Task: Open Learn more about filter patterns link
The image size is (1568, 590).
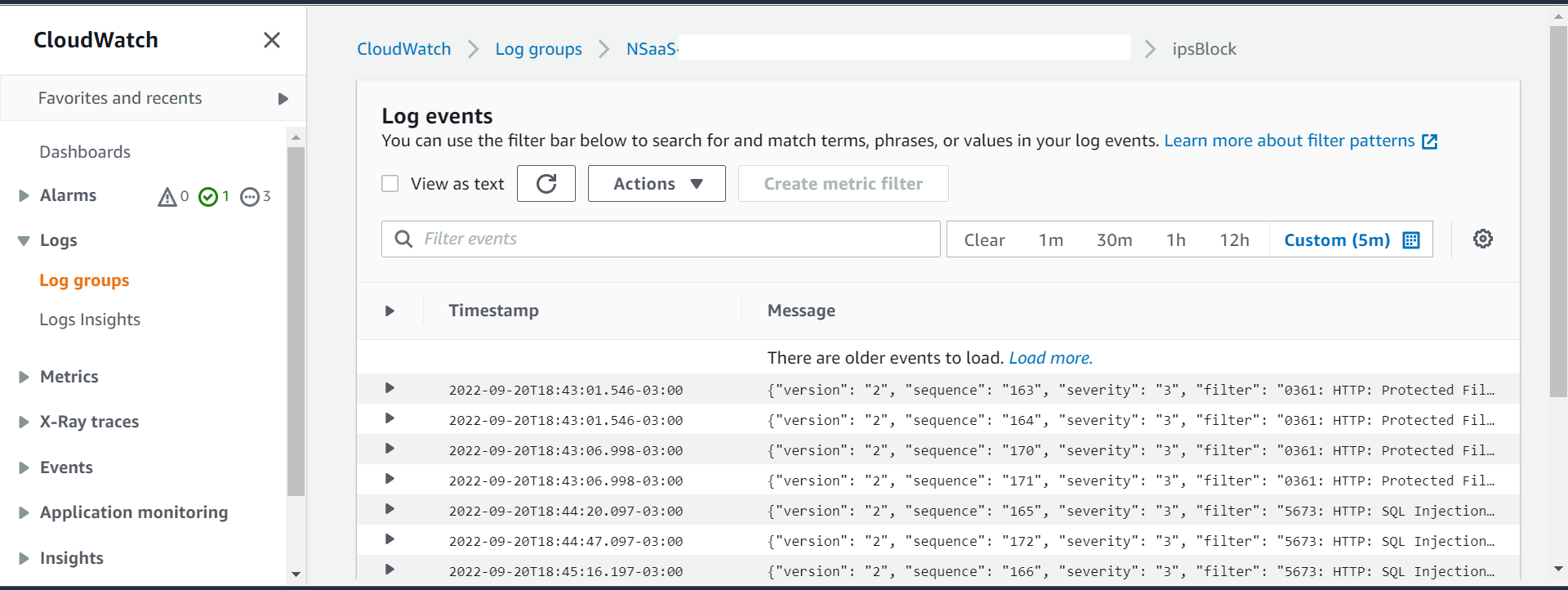Action: [1300, 141]
